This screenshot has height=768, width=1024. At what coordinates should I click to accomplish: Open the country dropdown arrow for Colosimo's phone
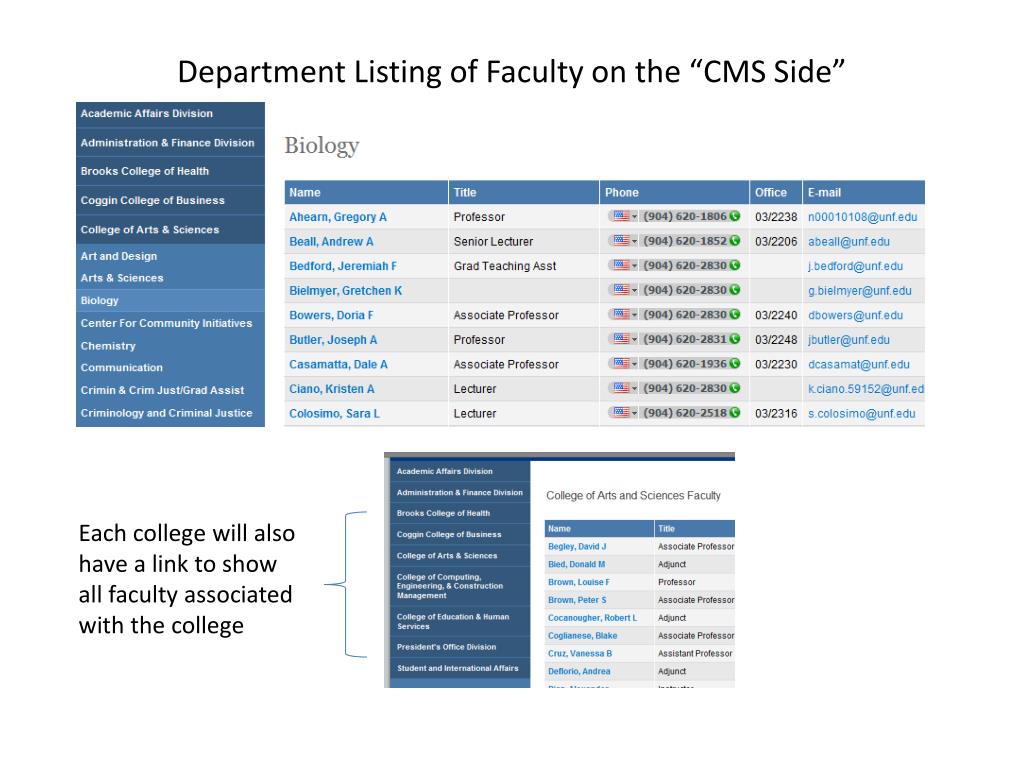coord(634,413)
